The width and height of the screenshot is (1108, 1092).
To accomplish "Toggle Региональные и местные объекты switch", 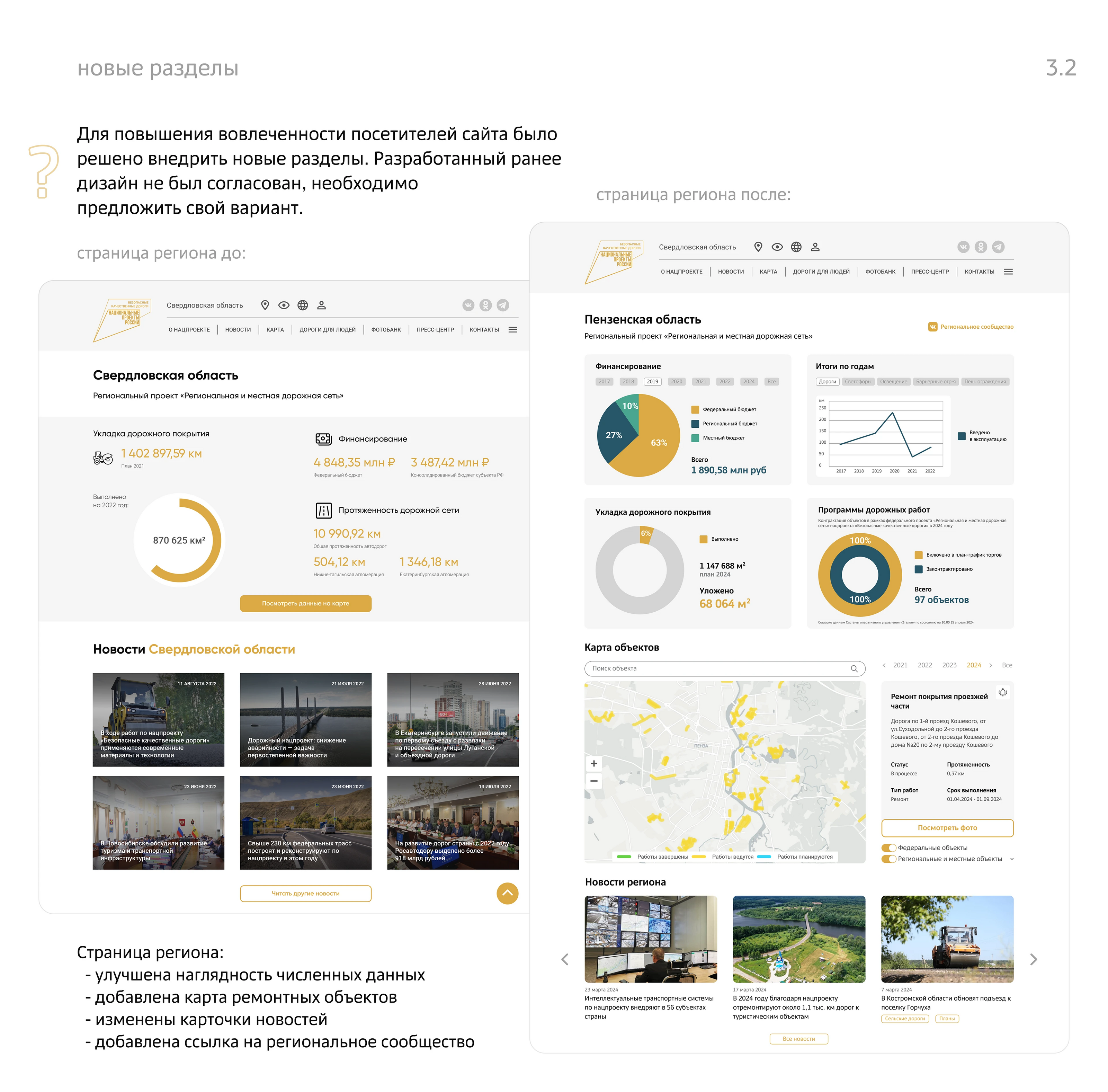I will click(889, 859).
